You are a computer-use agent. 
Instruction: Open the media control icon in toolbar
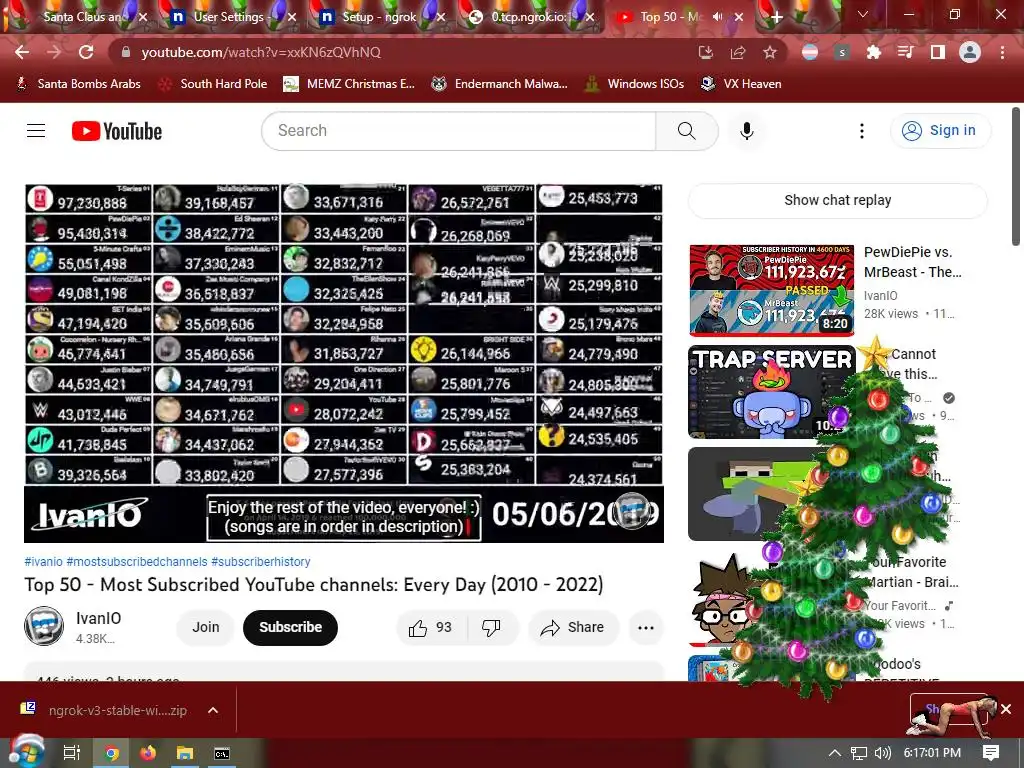905,52
